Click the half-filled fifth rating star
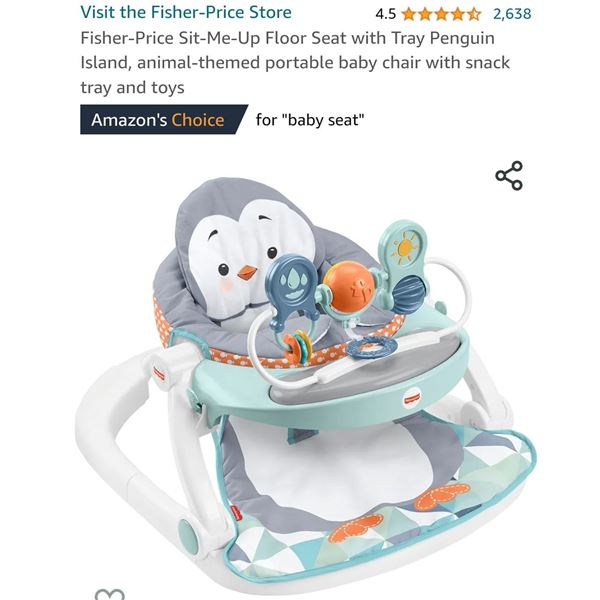 [474, 14]
